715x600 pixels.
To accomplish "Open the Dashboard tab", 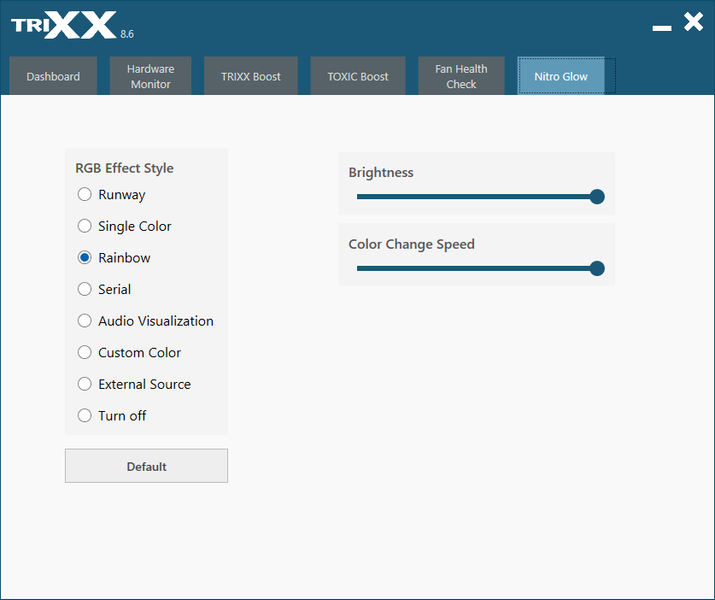I will 53,76.
